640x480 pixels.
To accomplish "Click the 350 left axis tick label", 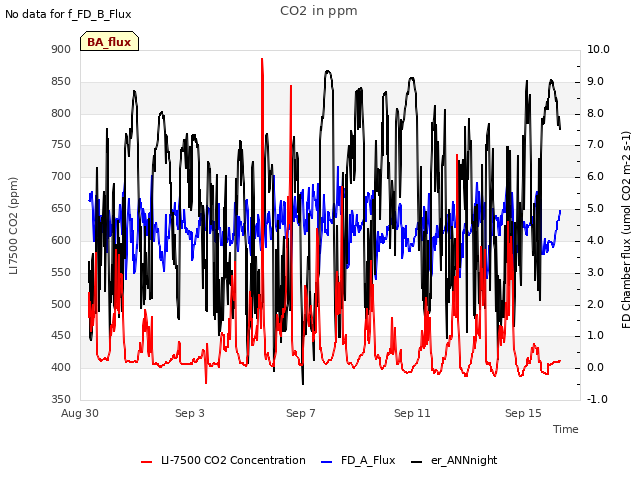I will pos(61,399).
